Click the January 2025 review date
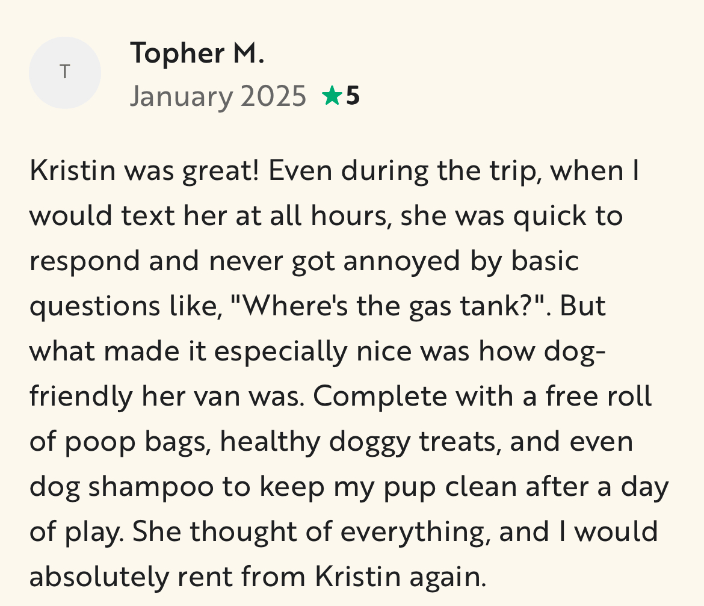Image resolution: width=704 pixels, height=606 pixels. pyautogui.click(x=218, y=97)
